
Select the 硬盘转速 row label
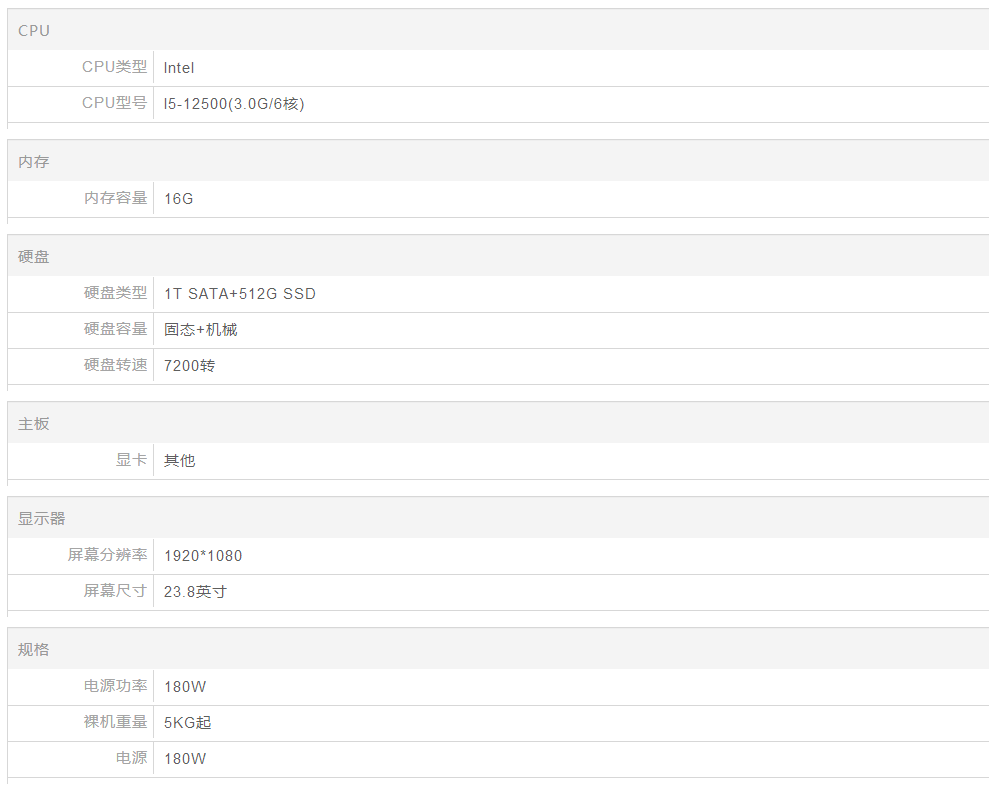[115, 366]
